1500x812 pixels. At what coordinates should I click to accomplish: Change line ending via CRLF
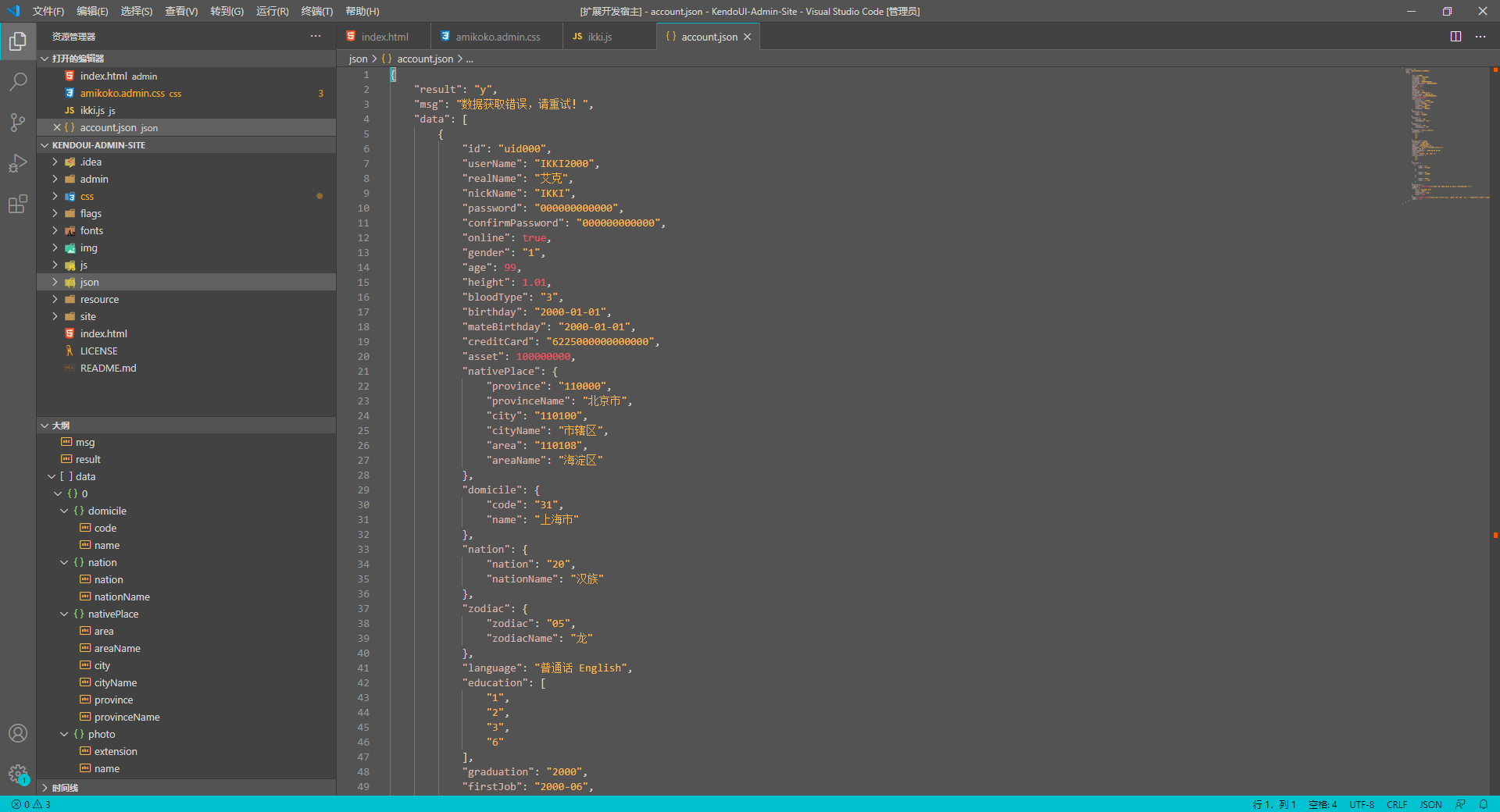coord(1397,804)
